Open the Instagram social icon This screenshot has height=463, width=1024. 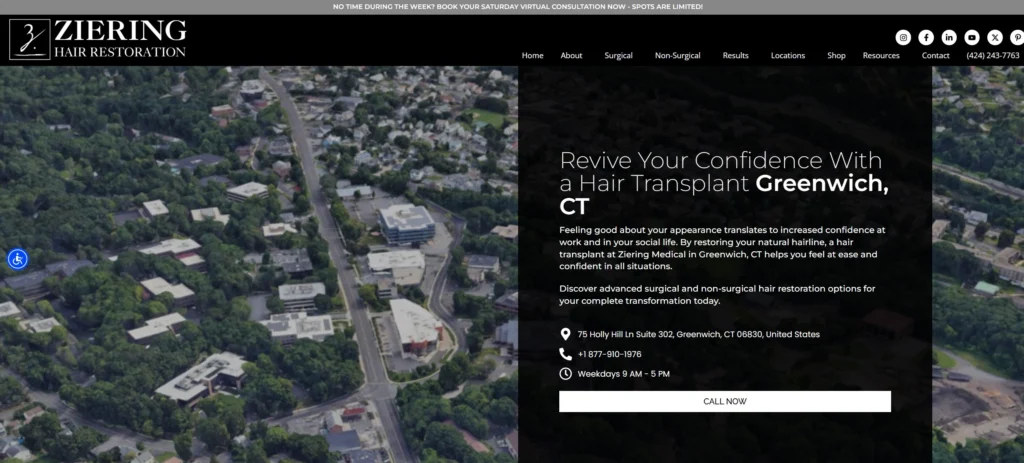[903, 37]
